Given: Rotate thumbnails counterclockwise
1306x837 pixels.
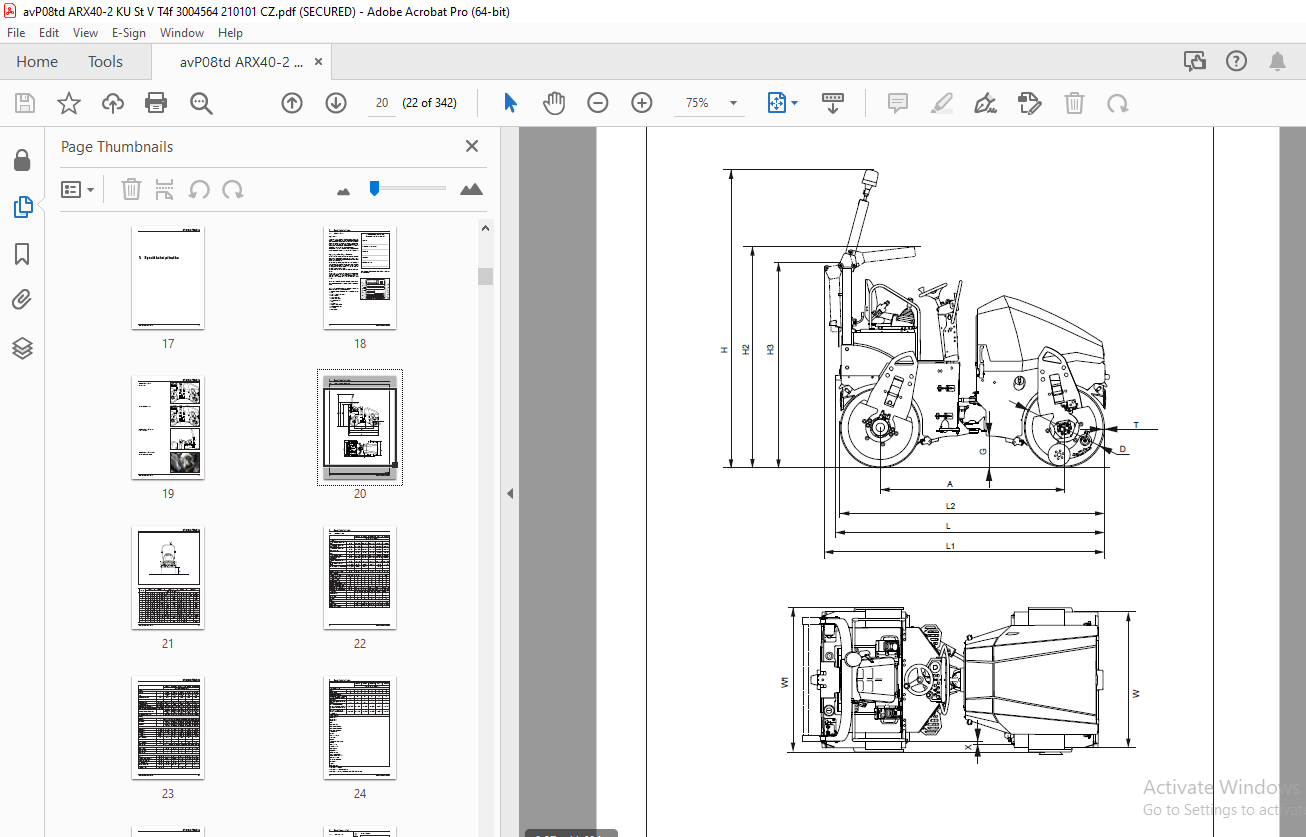Looking at the screenshot, I should pos(199,189).
